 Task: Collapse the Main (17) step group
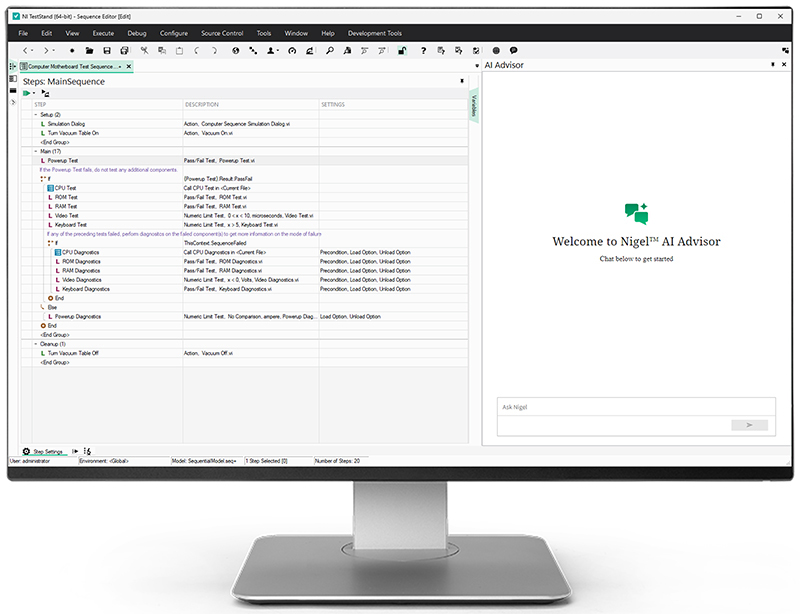point(36,151)
